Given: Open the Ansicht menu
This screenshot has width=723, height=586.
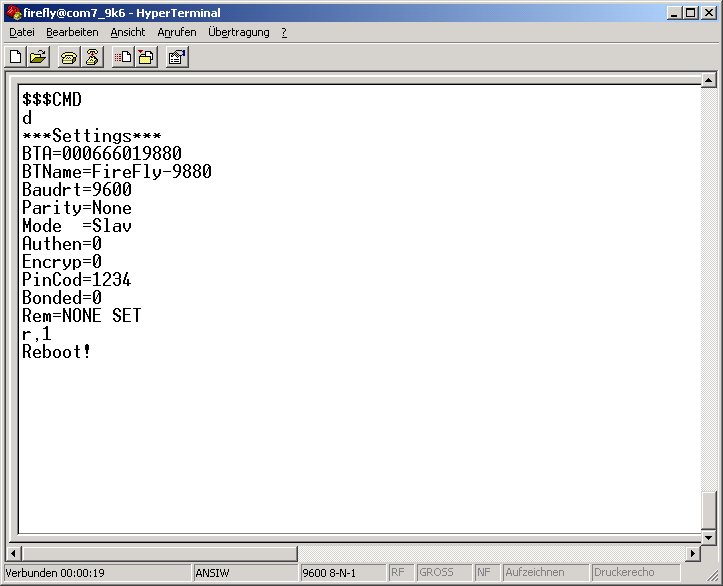Looking at the screenshot, I should (127, 32).
